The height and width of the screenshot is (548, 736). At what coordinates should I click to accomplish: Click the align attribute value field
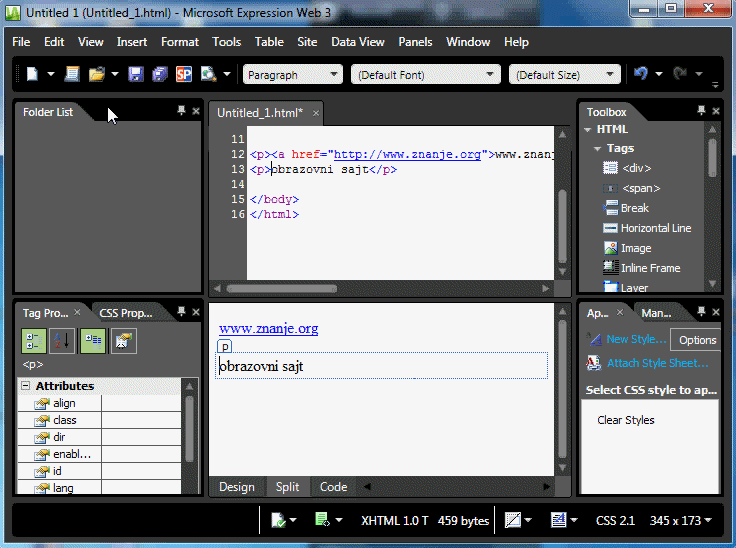(x=141, y=404)
